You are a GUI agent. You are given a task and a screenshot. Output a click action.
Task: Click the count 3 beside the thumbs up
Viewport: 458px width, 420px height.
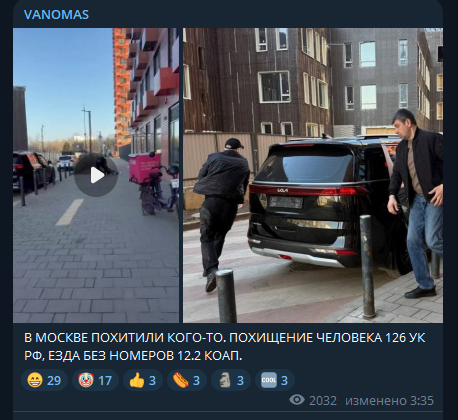coord(152,380)
